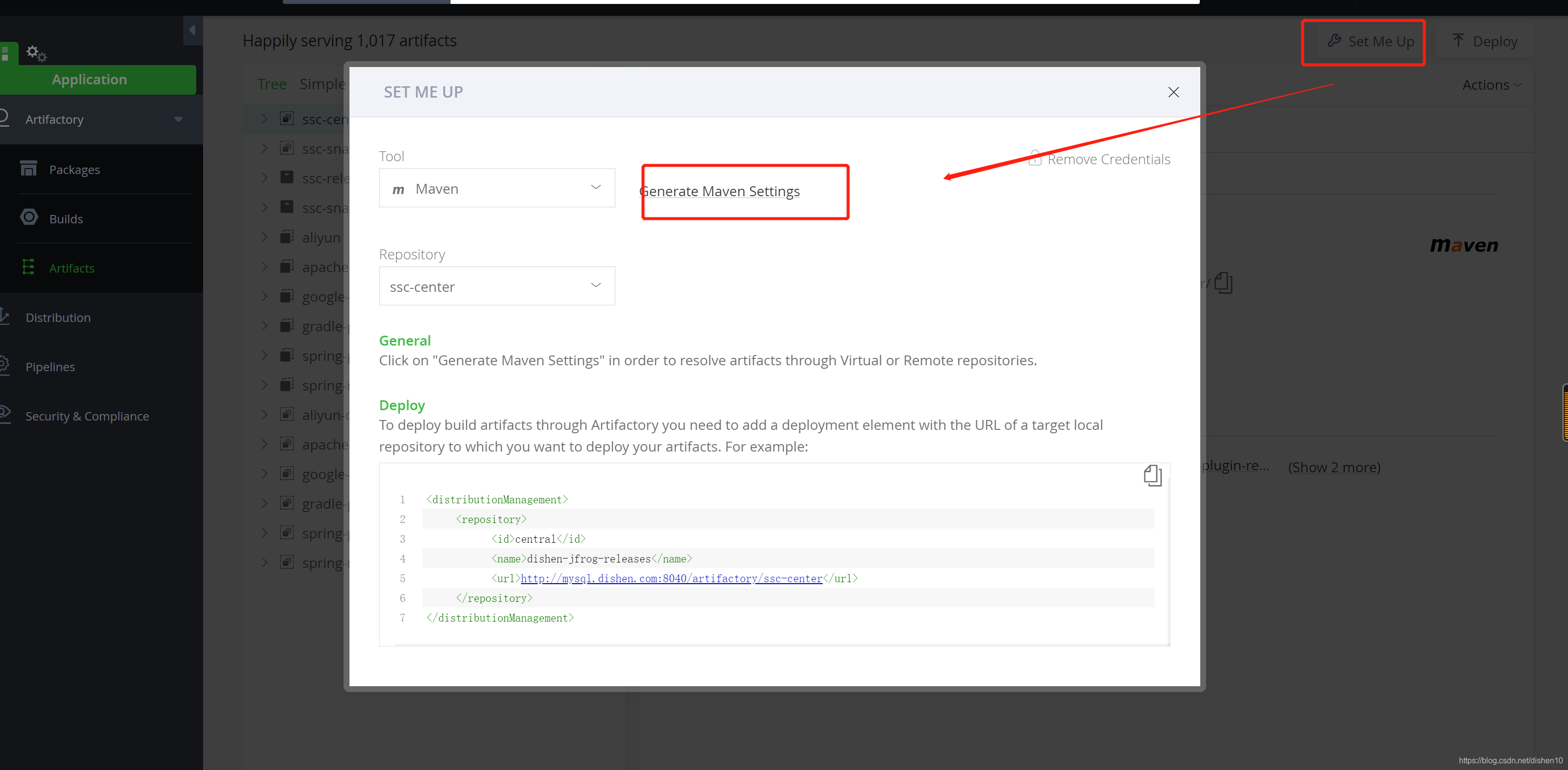Close the Set Me Up dialog
The image size is (1568, 770).
(x=1173, y=92)
